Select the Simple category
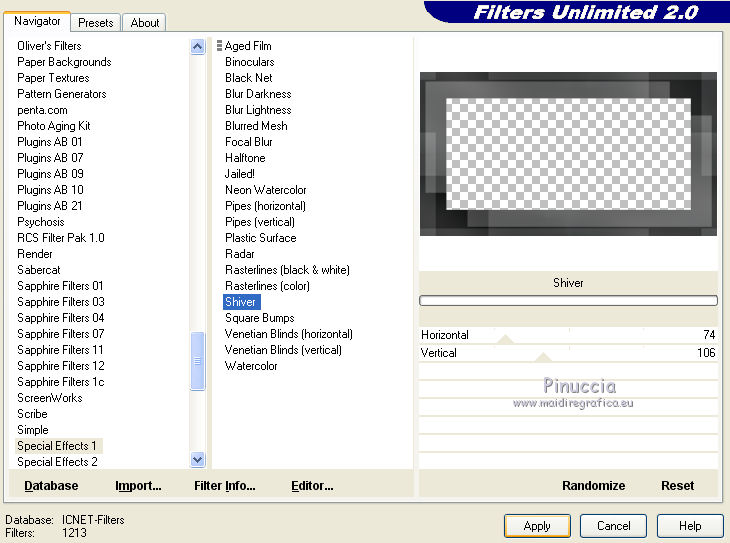 pos(33,430)
